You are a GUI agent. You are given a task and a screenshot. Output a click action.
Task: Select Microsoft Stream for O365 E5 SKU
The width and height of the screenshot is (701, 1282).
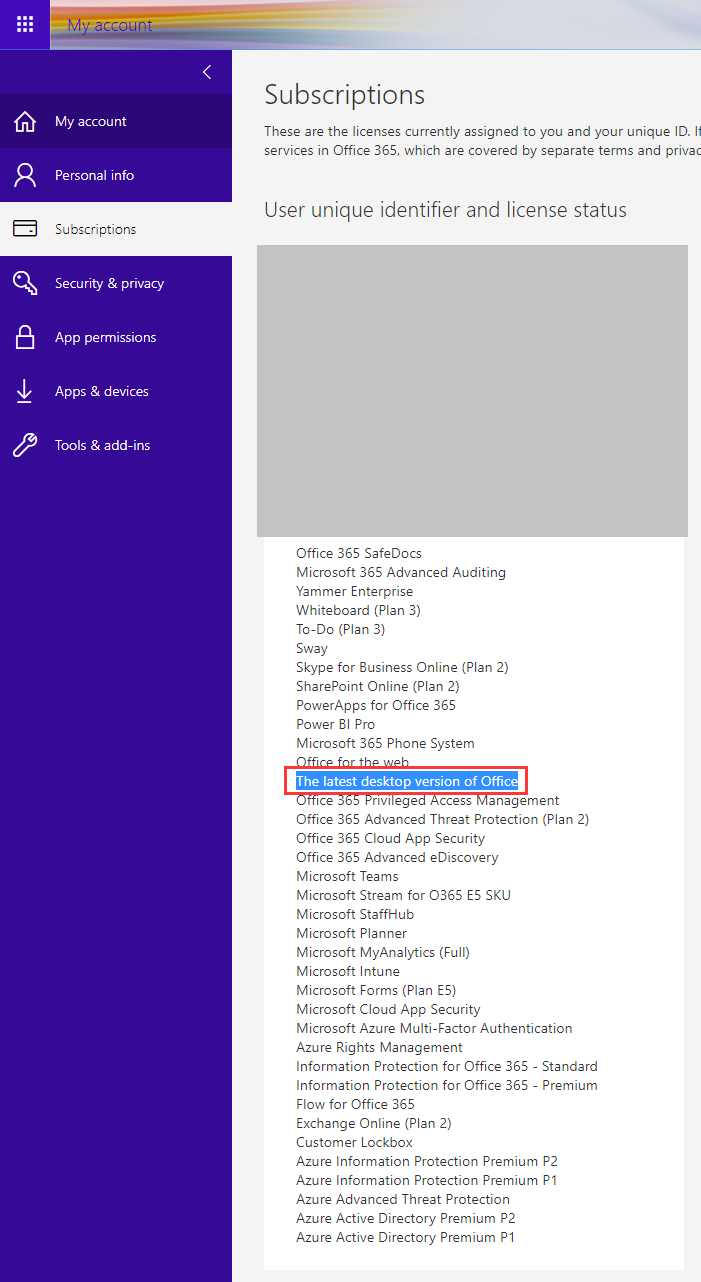point(403,895)
